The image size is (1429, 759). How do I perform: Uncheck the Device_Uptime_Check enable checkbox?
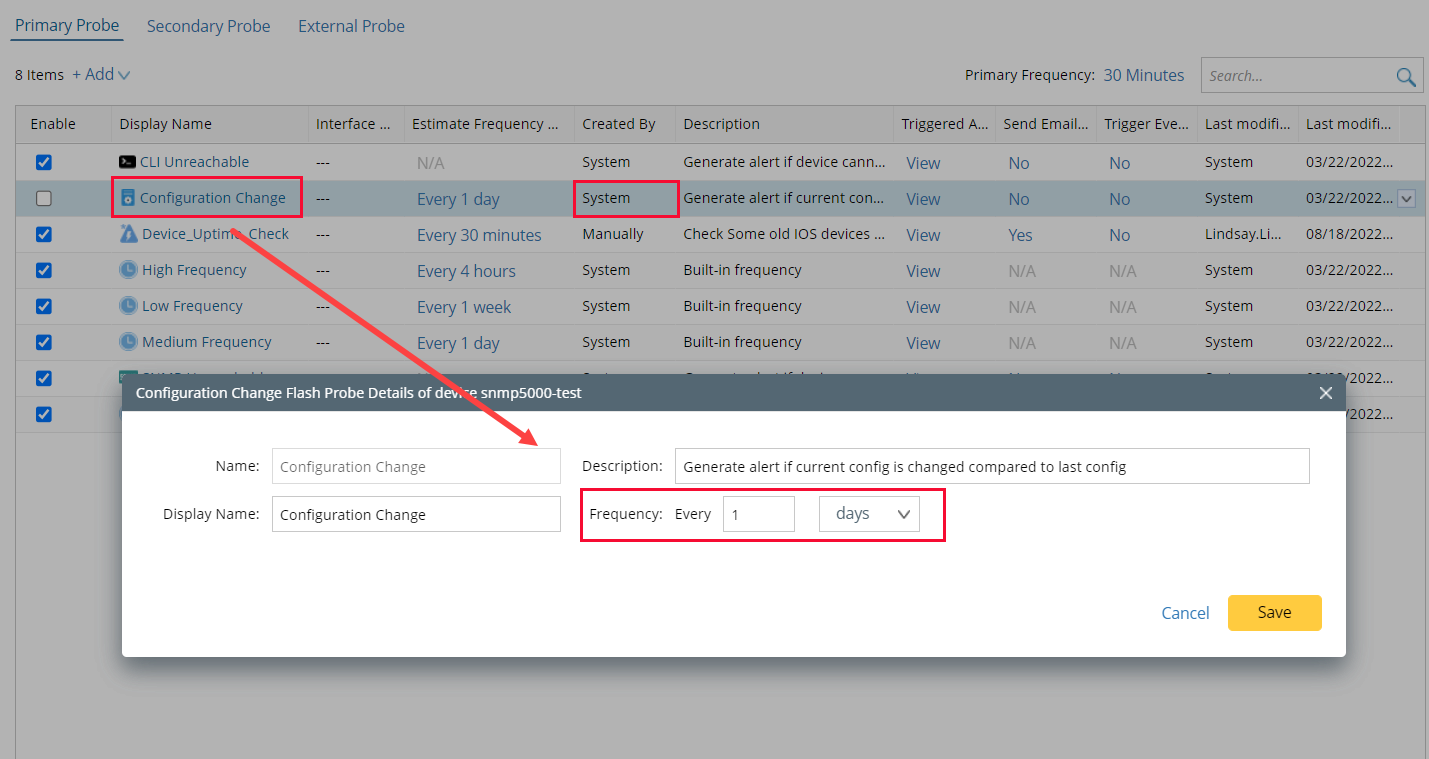[x=43, y=234]
